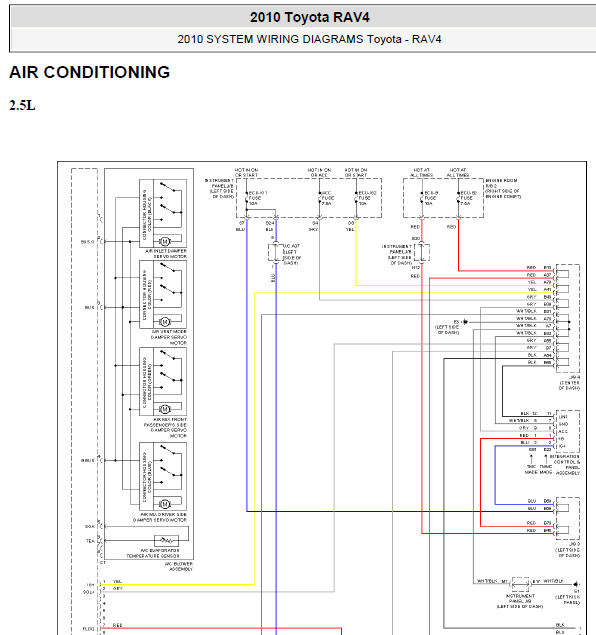Click the E5 ground point symbol
Screen dimensions: 596x635
click(465, 322)
